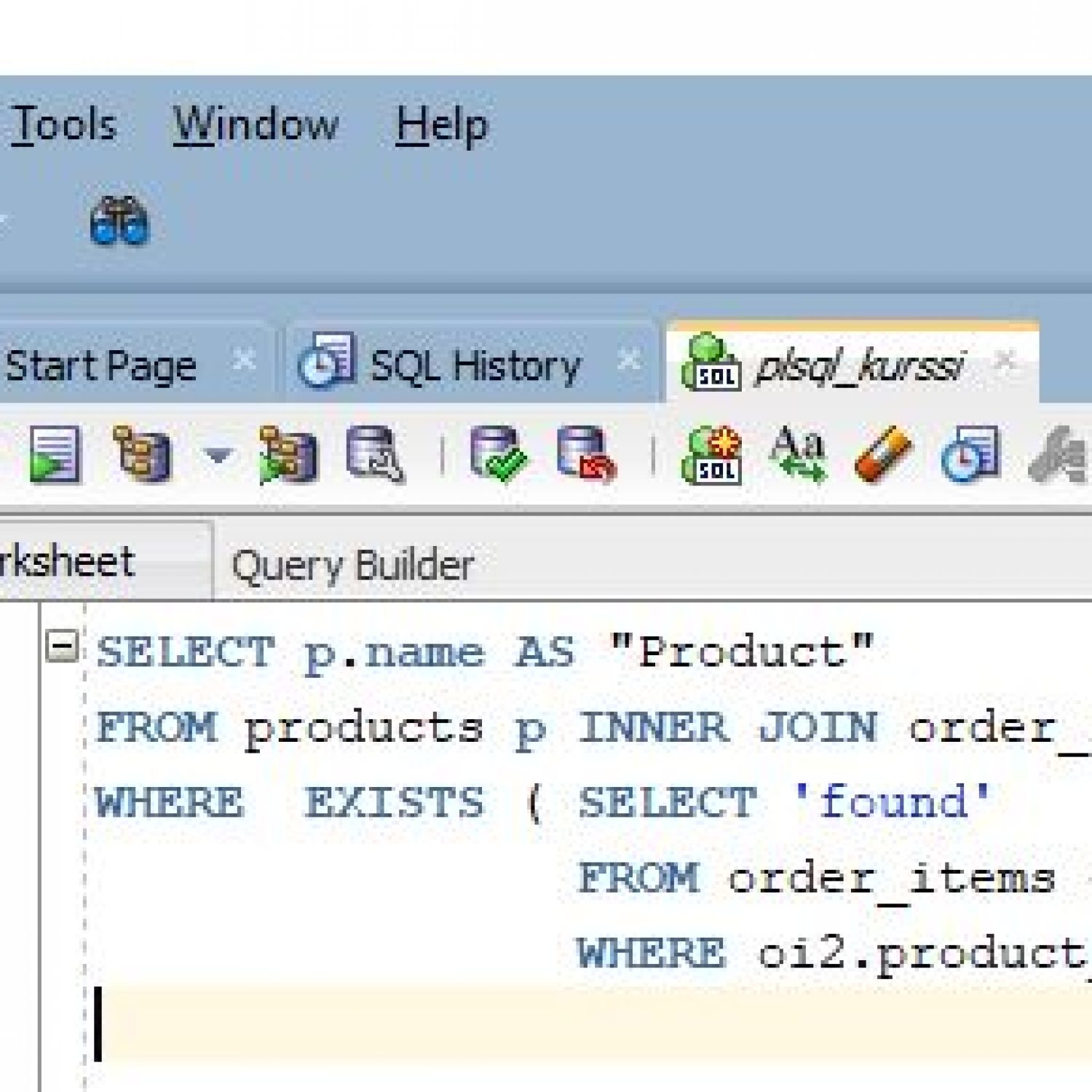Open the Tools menu
1092x1092 pixels.
point(64,124)
